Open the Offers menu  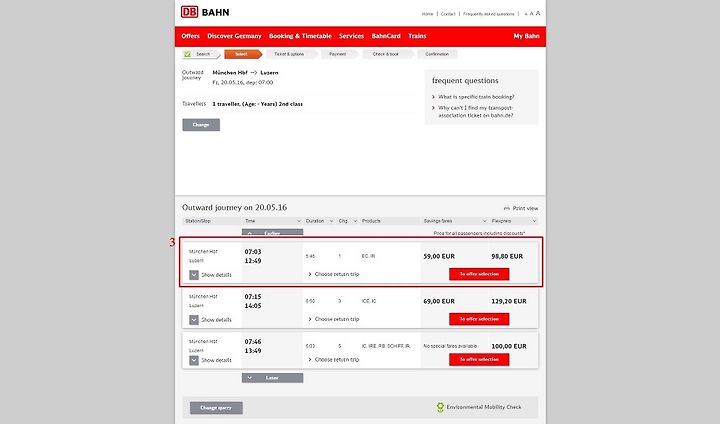(x=190, y=36)
